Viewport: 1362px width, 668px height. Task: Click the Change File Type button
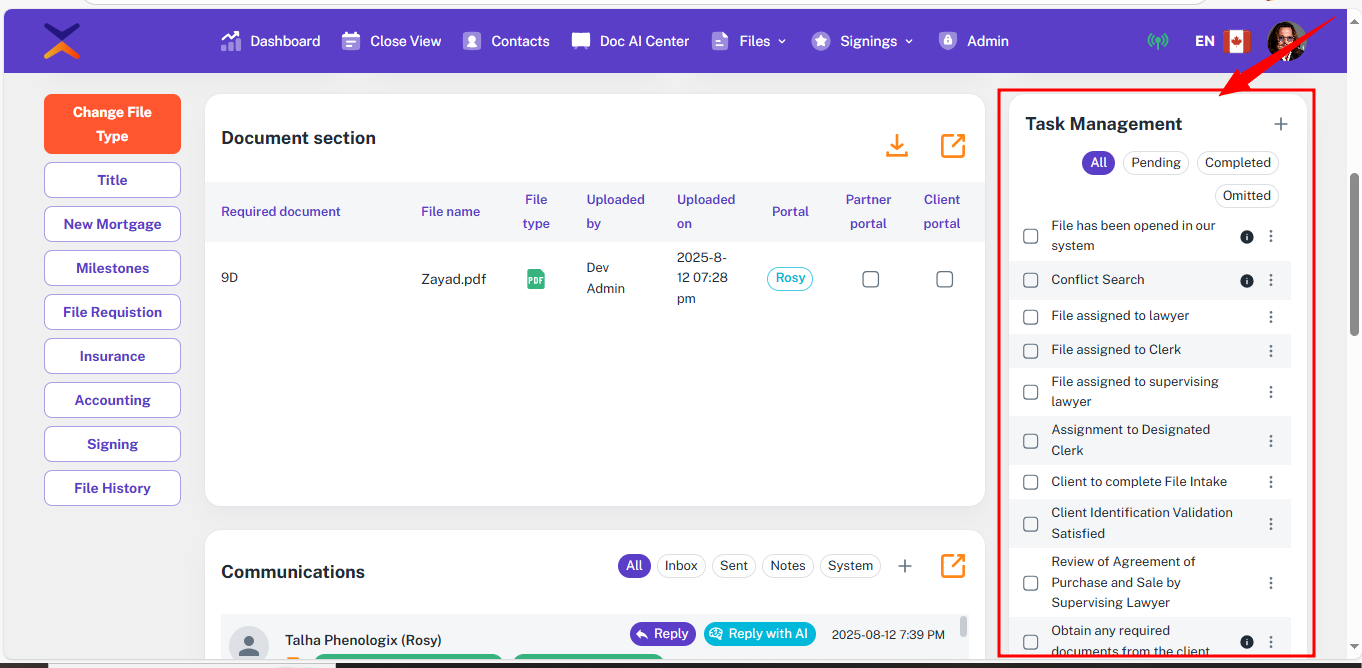pos(112,124)
